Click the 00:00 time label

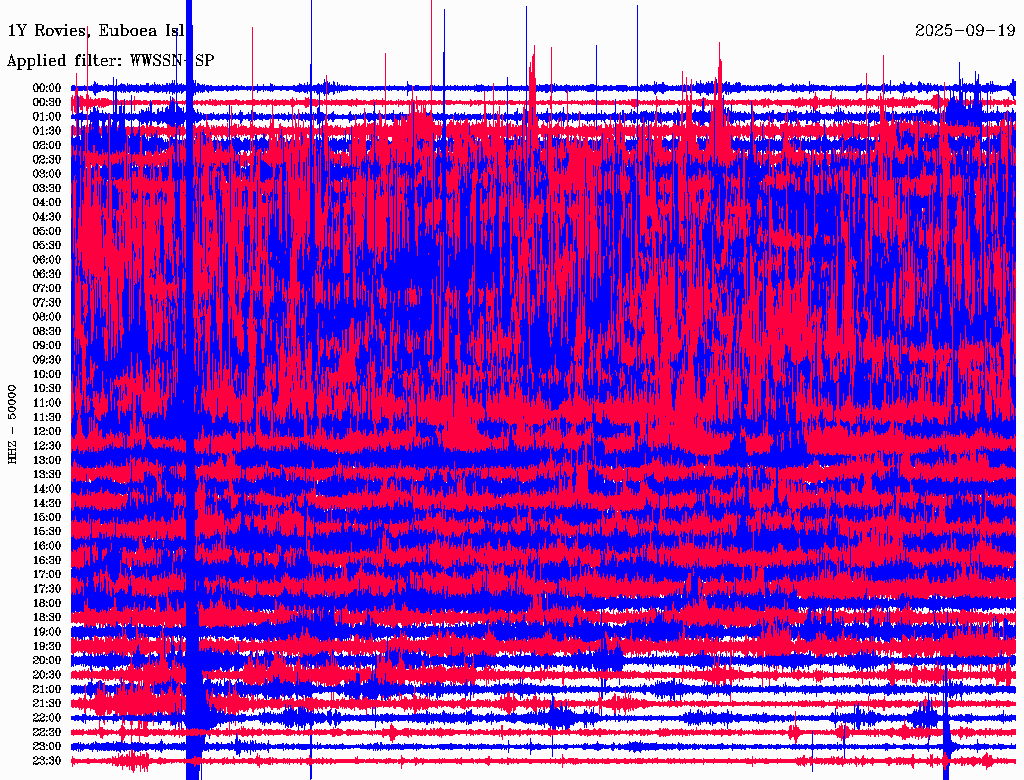point(47,88)
